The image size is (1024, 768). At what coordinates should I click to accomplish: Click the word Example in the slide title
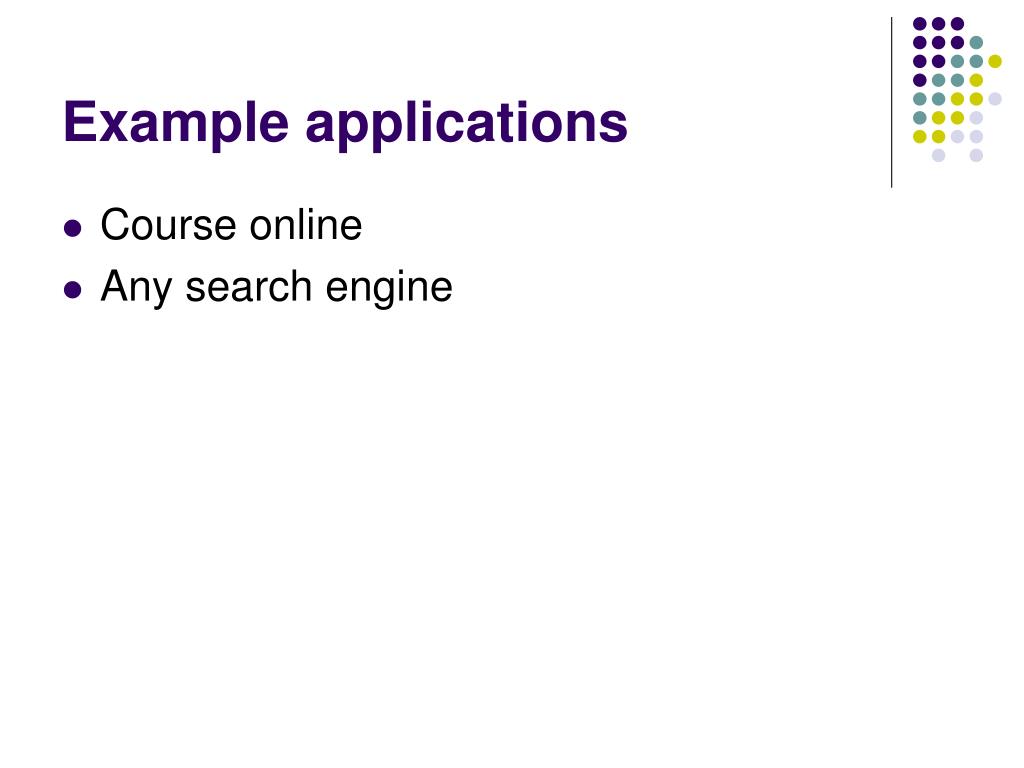click(176, 122)
